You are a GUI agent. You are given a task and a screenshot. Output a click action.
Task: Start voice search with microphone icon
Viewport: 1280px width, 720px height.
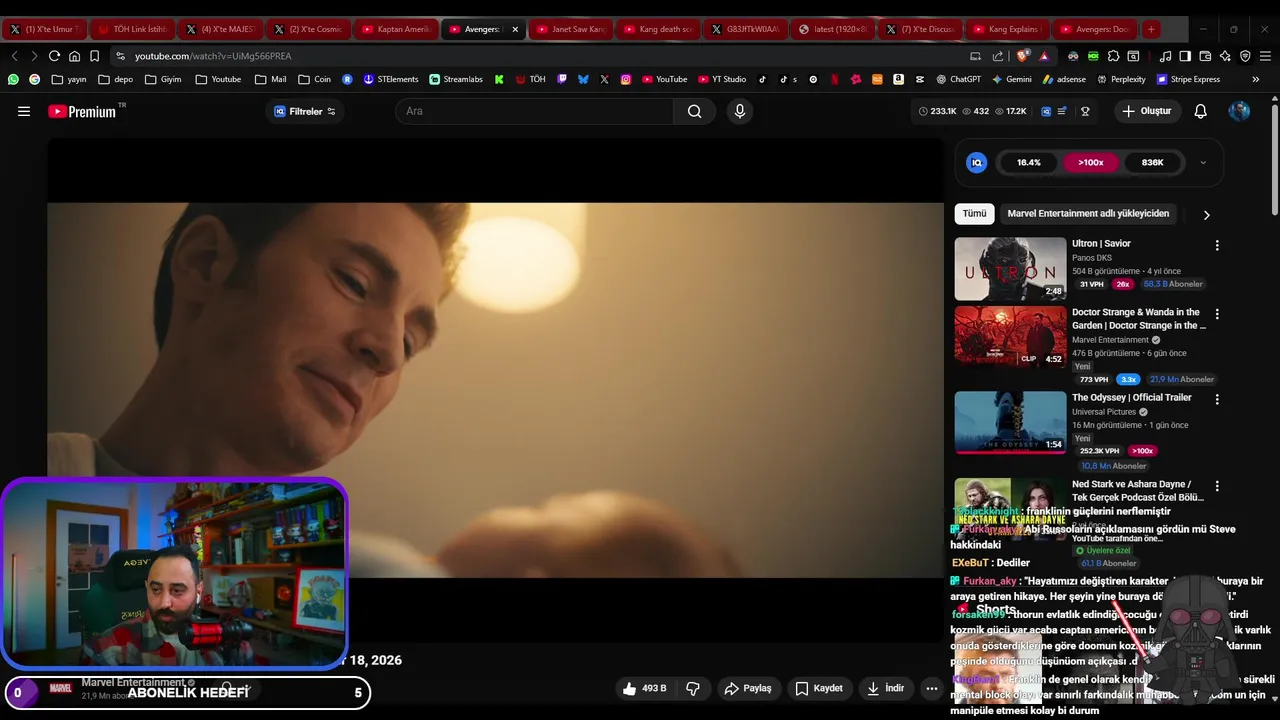point(740,111)
